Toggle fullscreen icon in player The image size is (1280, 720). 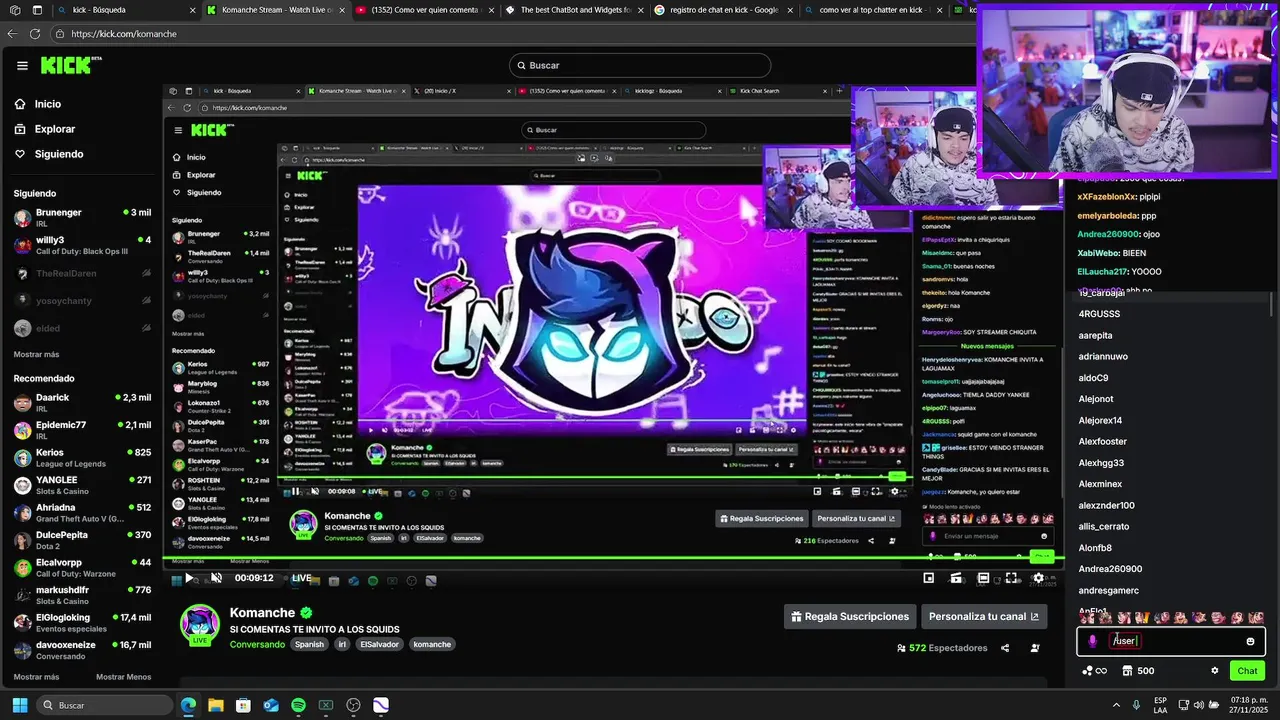pos(1011,578)
